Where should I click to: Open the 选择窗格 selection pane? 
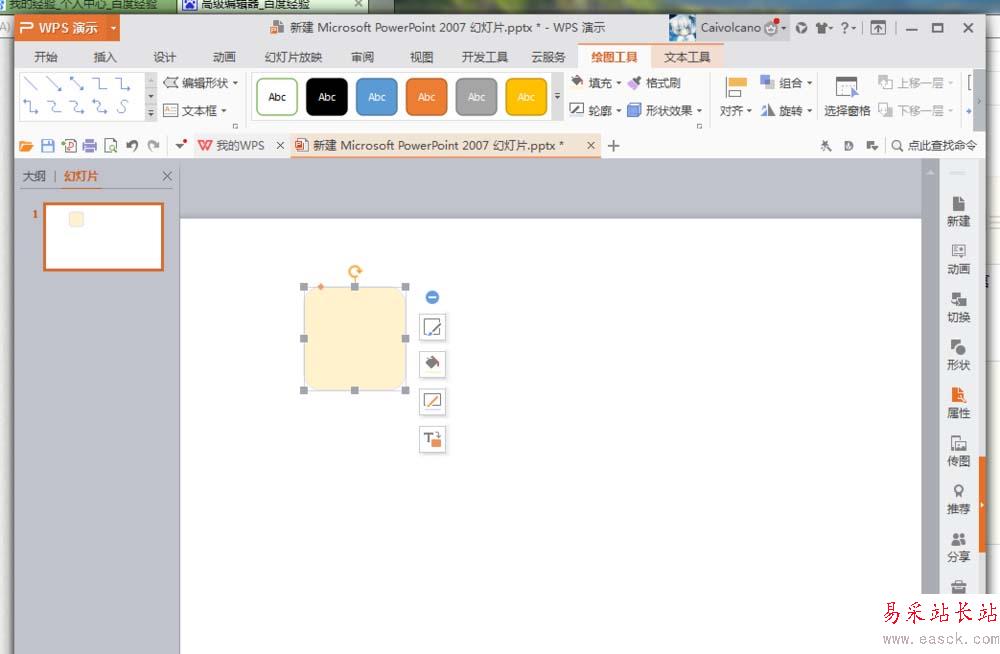pos(847,97)
